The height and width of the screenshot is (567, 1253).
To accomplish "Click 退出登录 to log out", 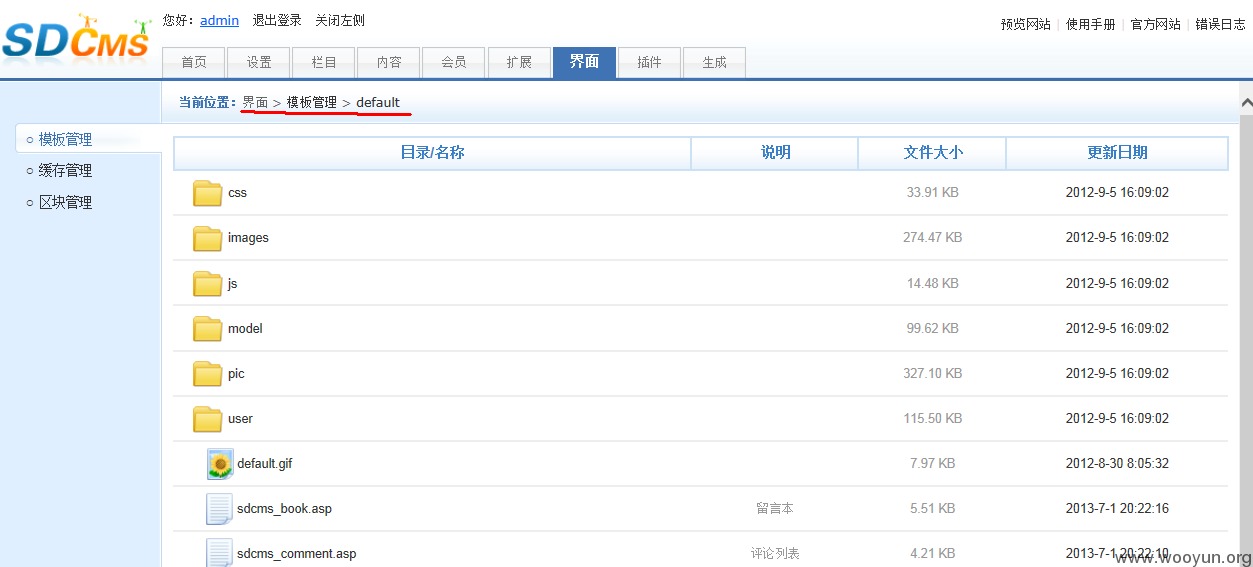I will (277, 20).
